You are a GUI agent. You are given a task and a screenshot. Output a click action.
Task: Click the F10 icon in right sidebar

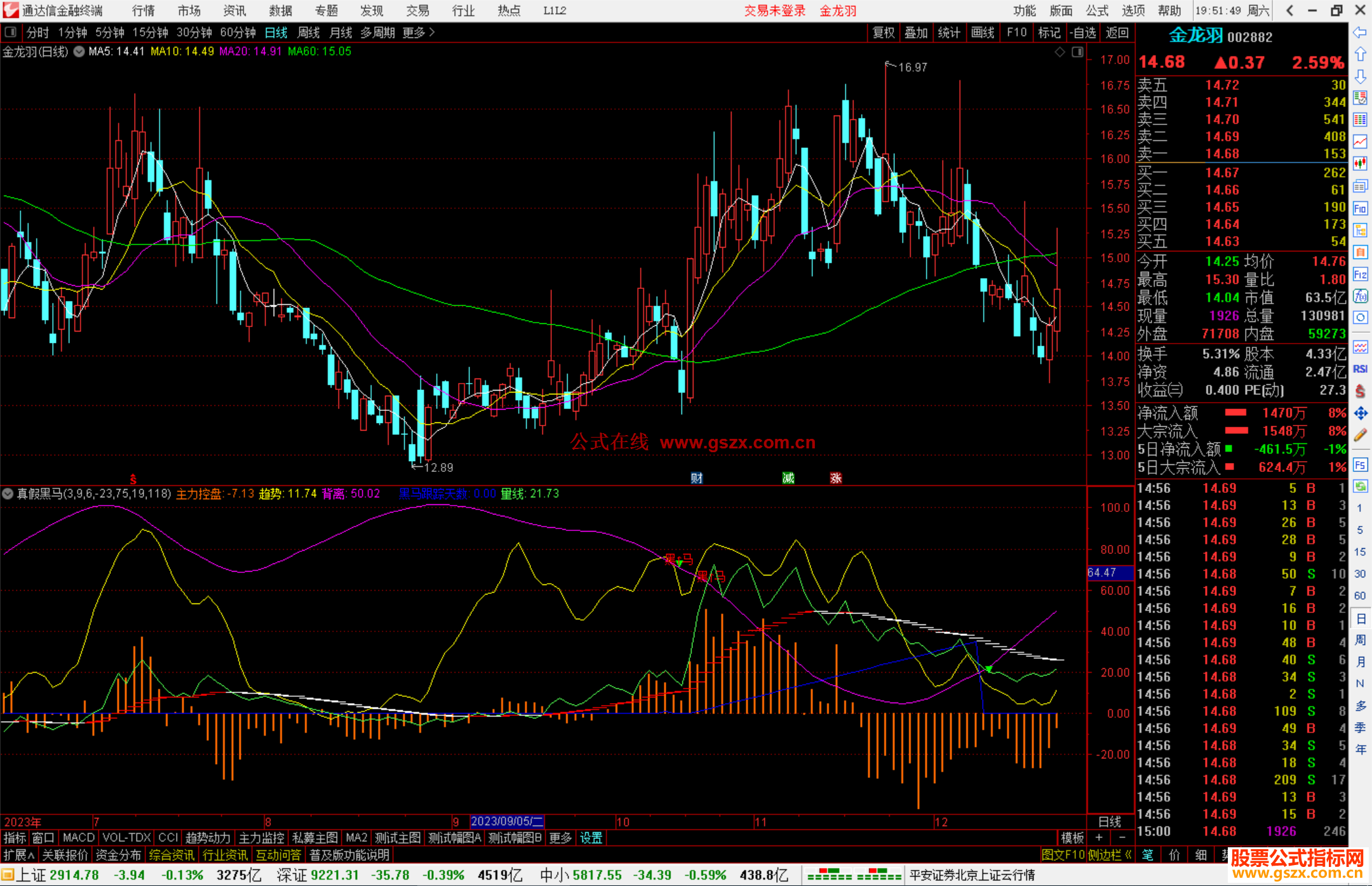click(1360, 208)
